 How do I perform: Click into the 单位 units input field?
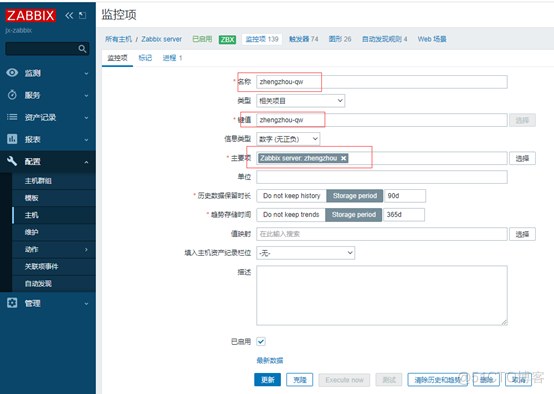tap(382, 177)
